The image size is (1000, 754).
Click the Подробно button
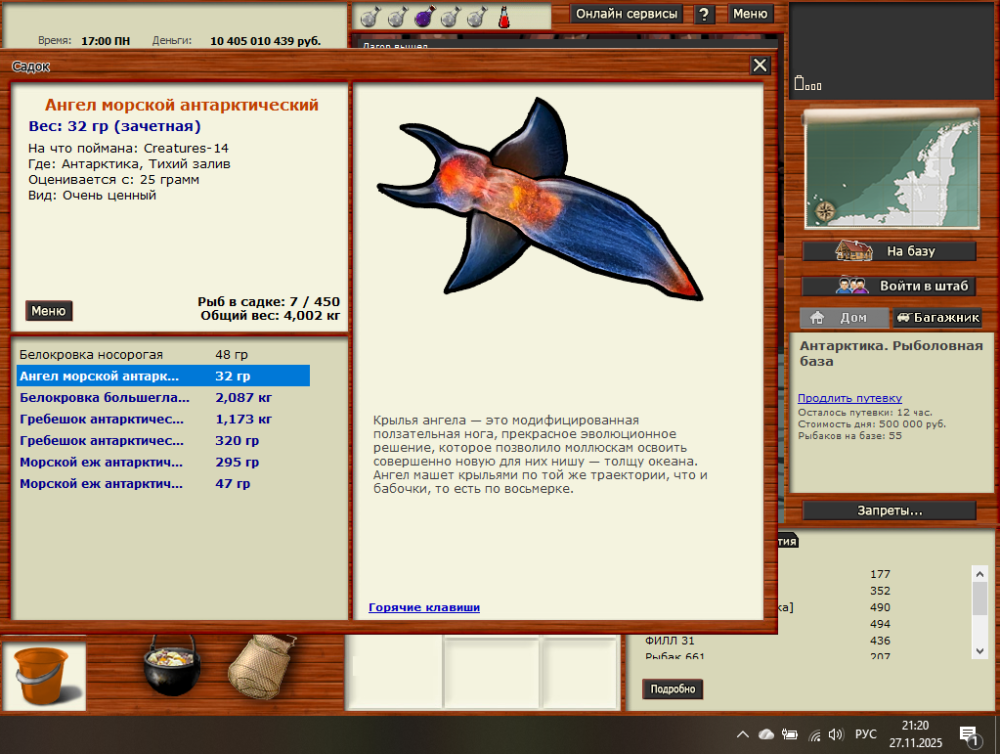(673, 689)
